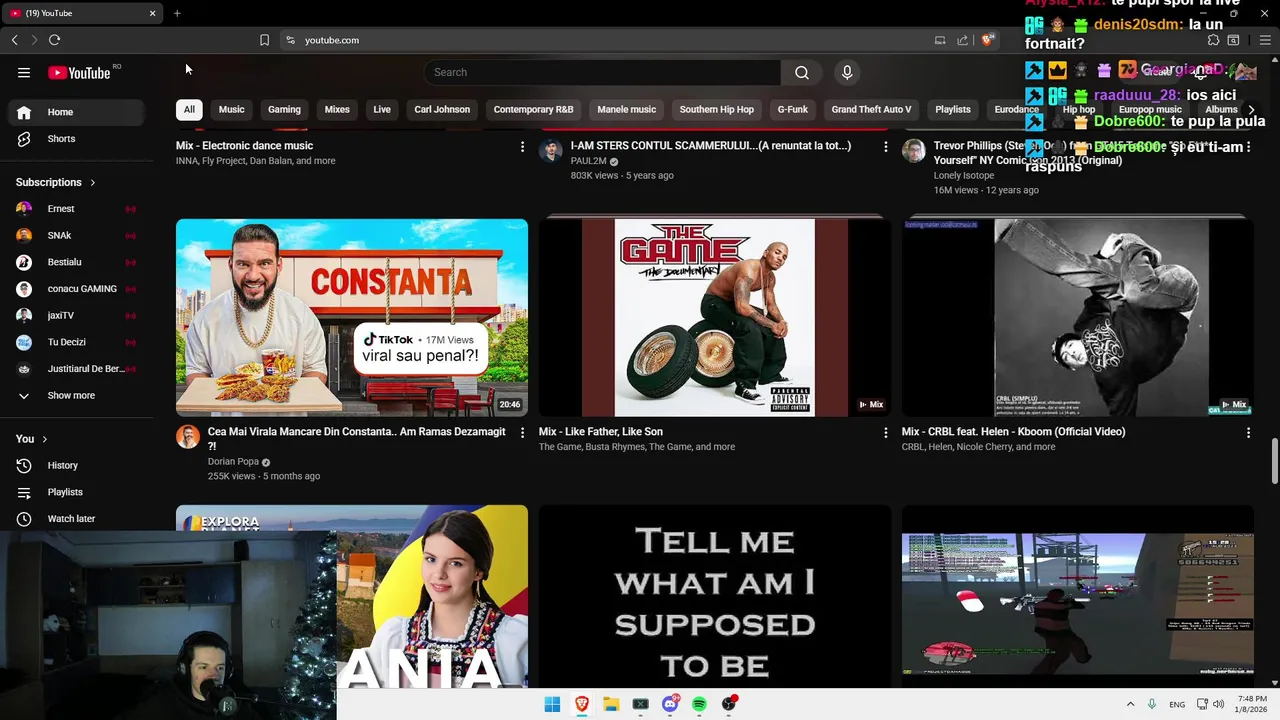Screen dimensions: 1280x720
Task: Select the Live filter chip
Action: 382,110
